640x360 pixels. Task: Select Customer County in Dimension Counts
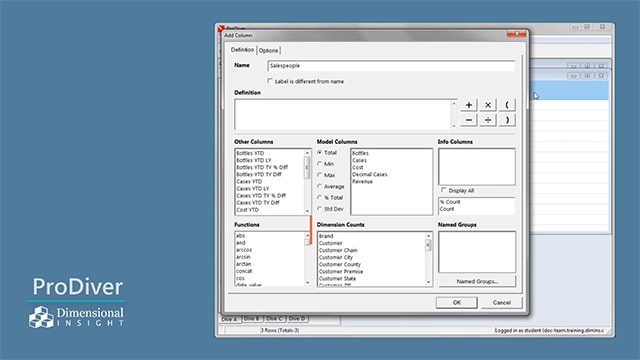[x=340, y=264]
